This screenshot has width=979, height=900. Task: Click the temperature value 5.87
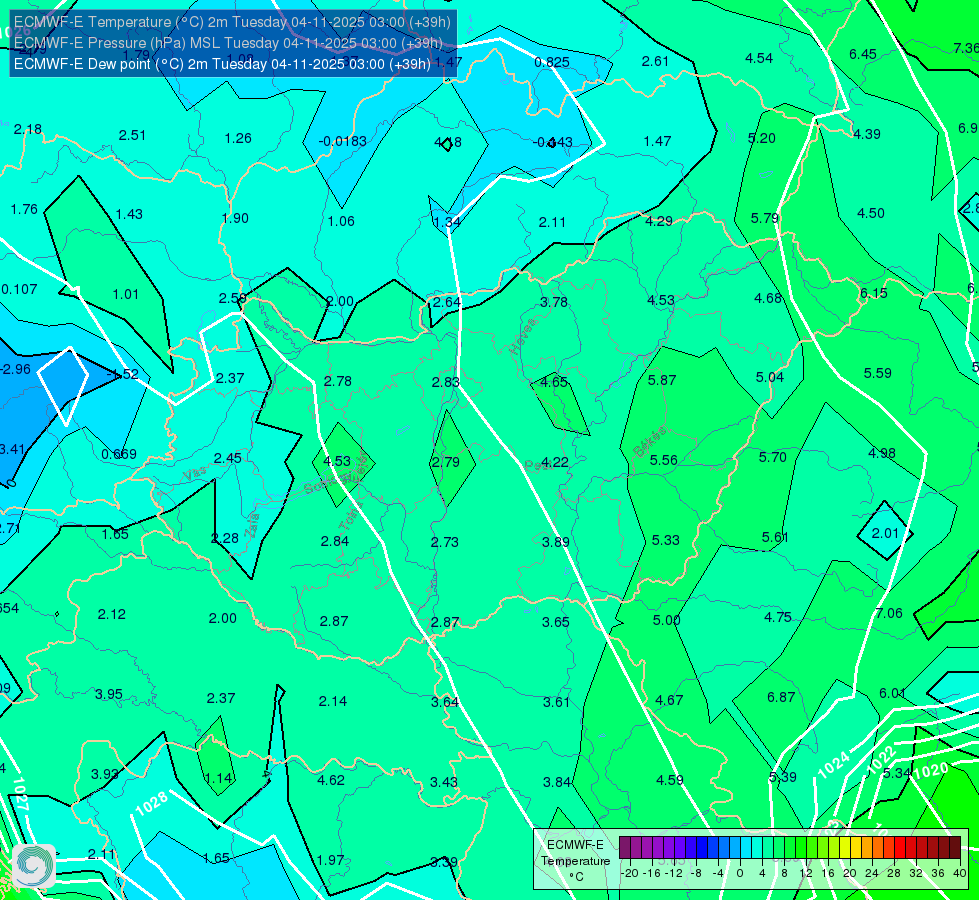coord(662,380)
